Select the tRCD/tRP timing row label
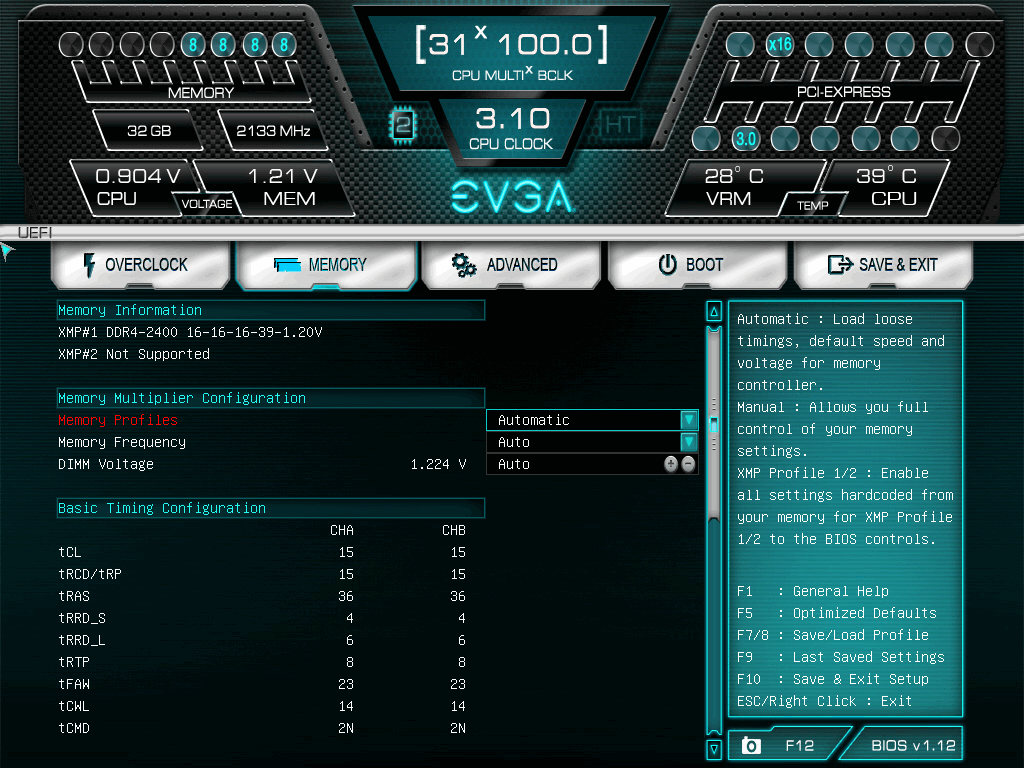Screen dimensions: 1024x768 click(x=90, y=574)
